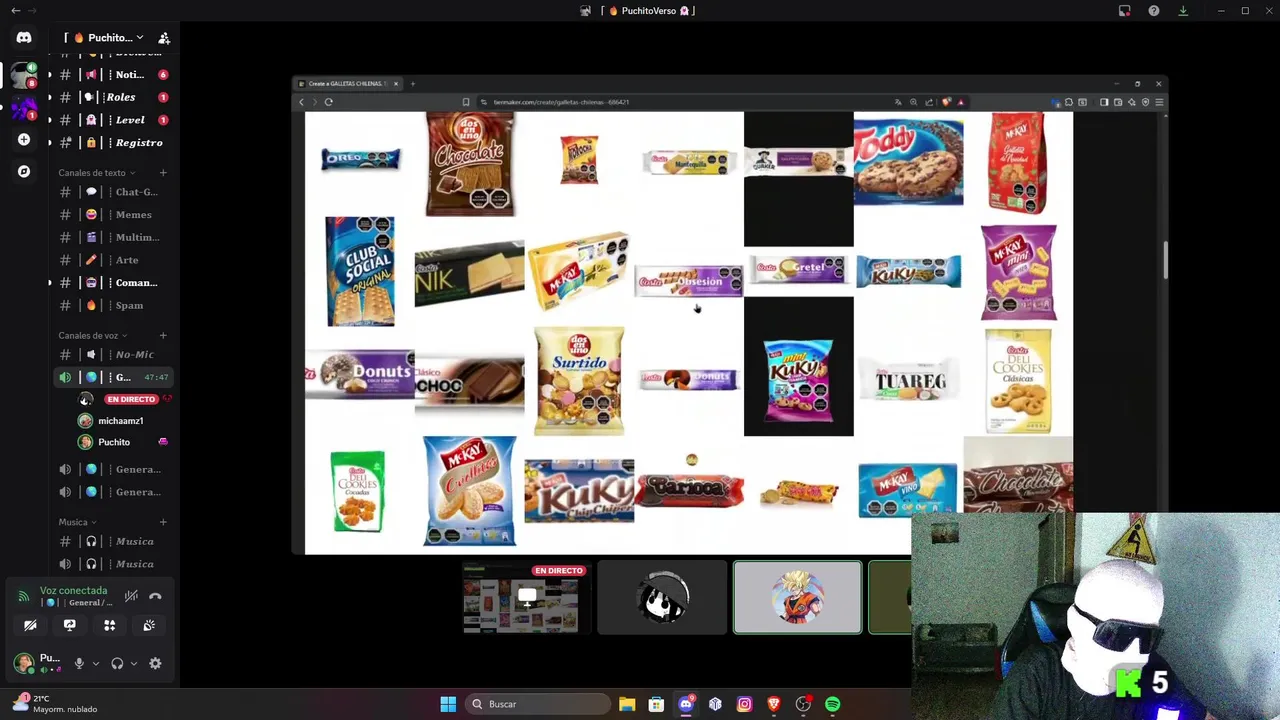Bookmark the page in shared browser toolbar
Screen dimensions: 1280x720
[x=465, y=102]
